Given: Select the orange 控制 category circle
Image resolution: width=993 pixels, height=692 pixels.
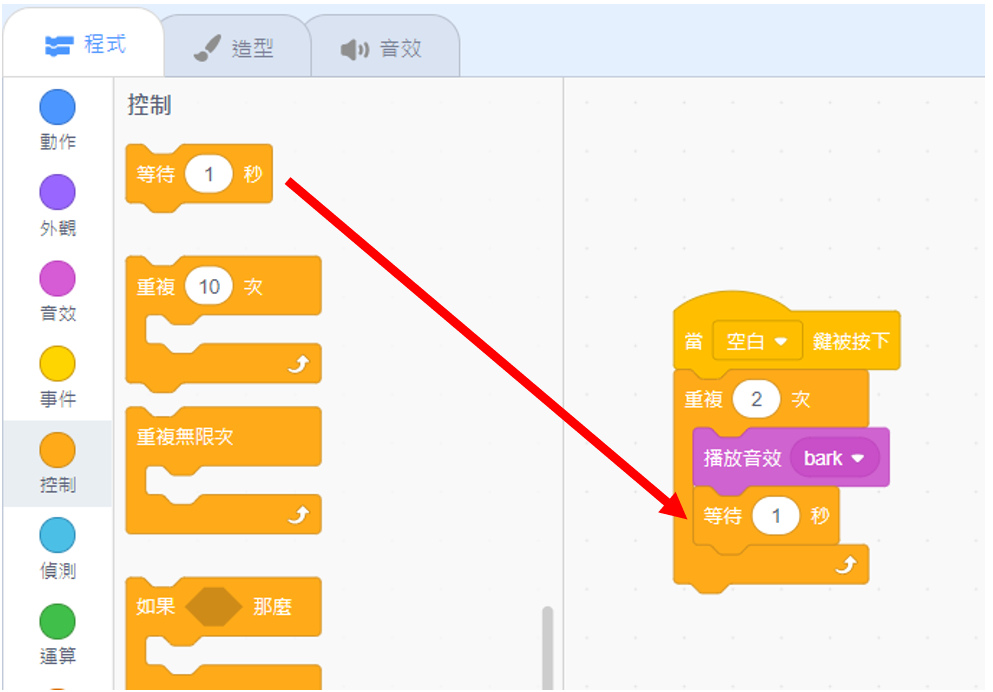Looking at the screenshot, I should (x=58, y=450).
